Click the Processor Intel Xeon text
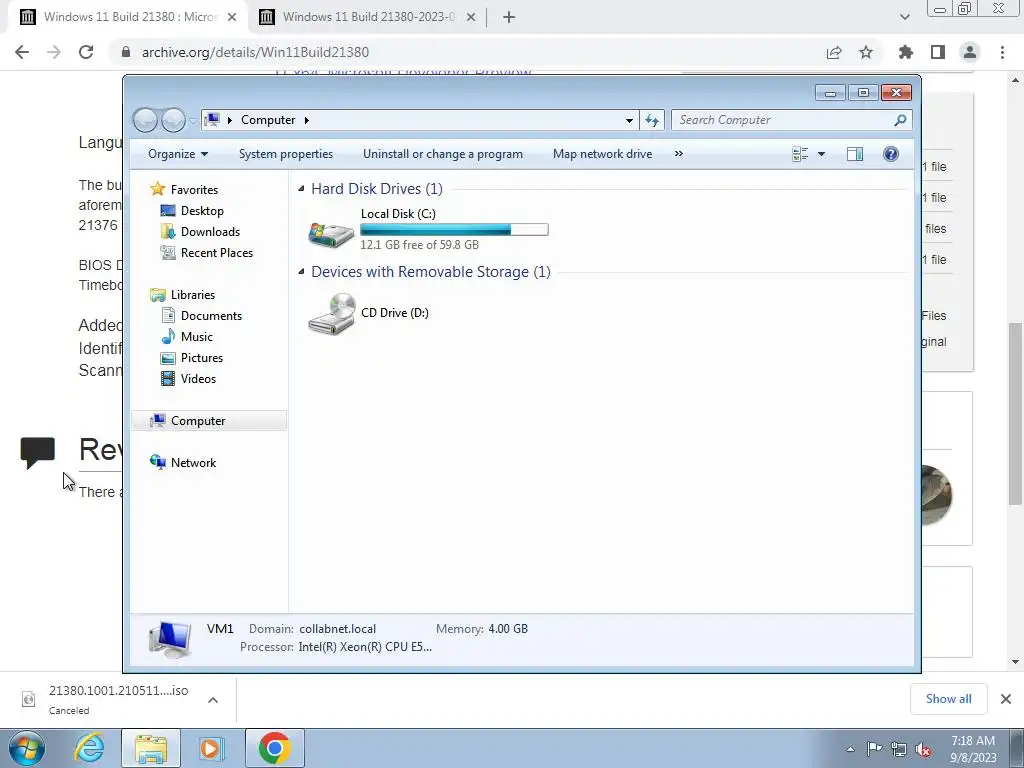The height and width of the screenshot is (768, 1024). [x=365, y=647]
